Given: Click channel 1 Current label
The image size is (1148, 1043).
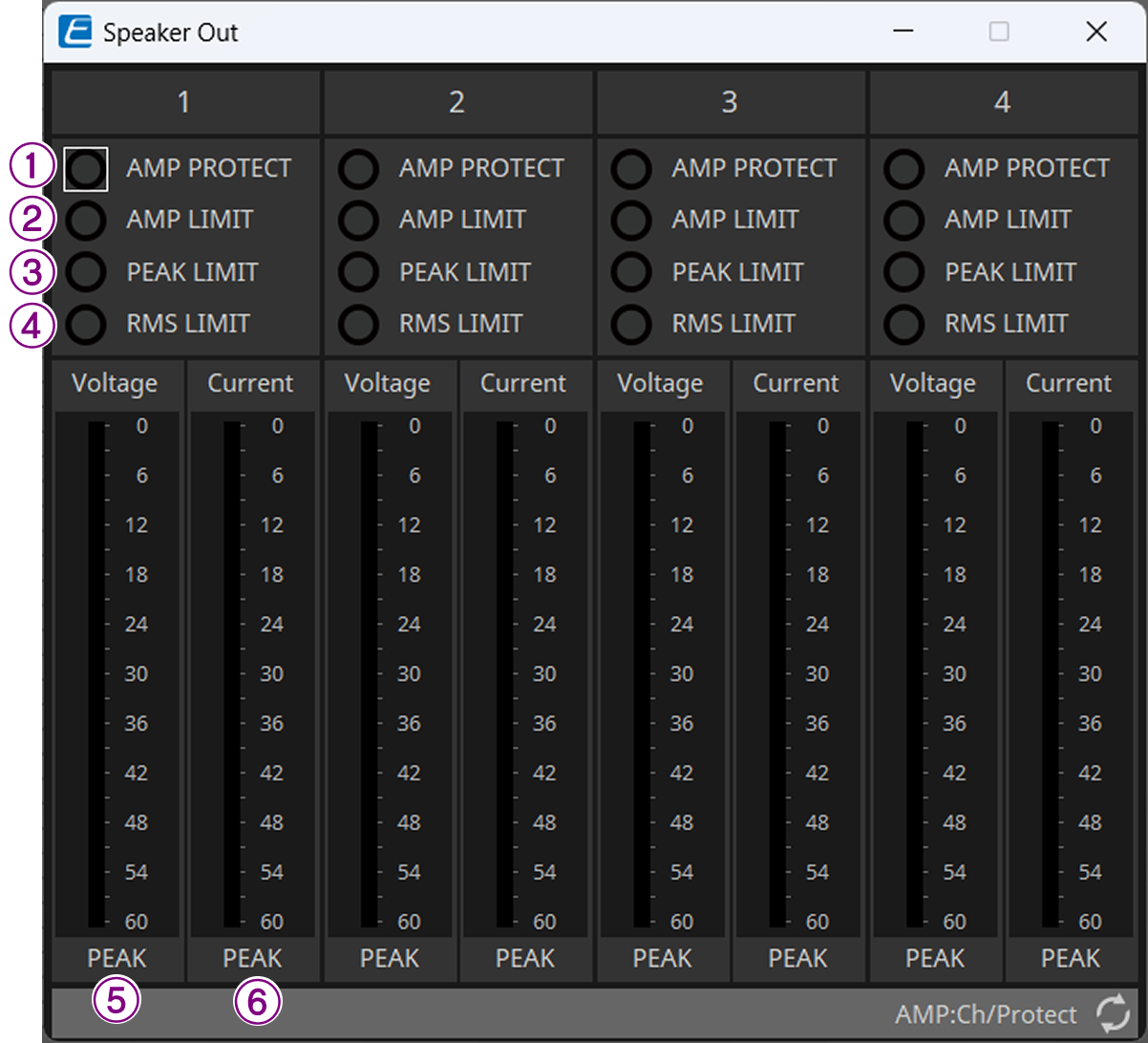Looking at the screenshot, I should [x=251, y=384].
